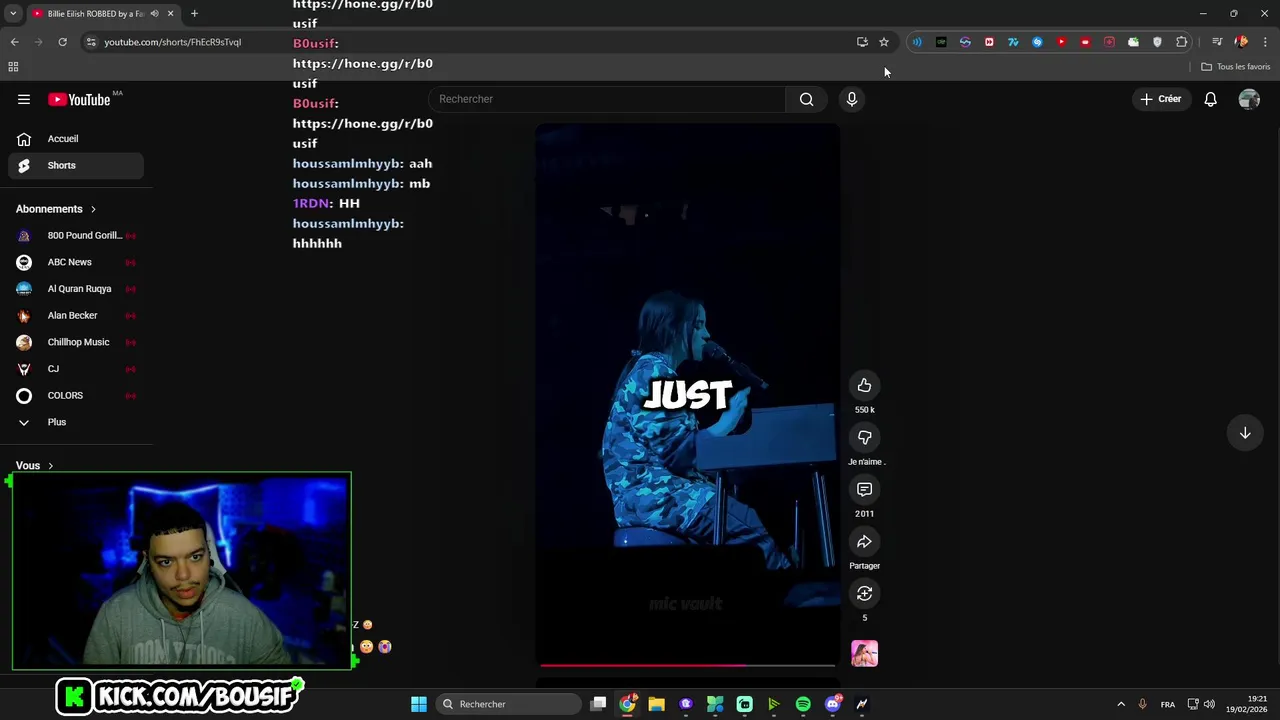
Task: Click Windows taskbar Rechercher search box
Action: coord(509,704)
